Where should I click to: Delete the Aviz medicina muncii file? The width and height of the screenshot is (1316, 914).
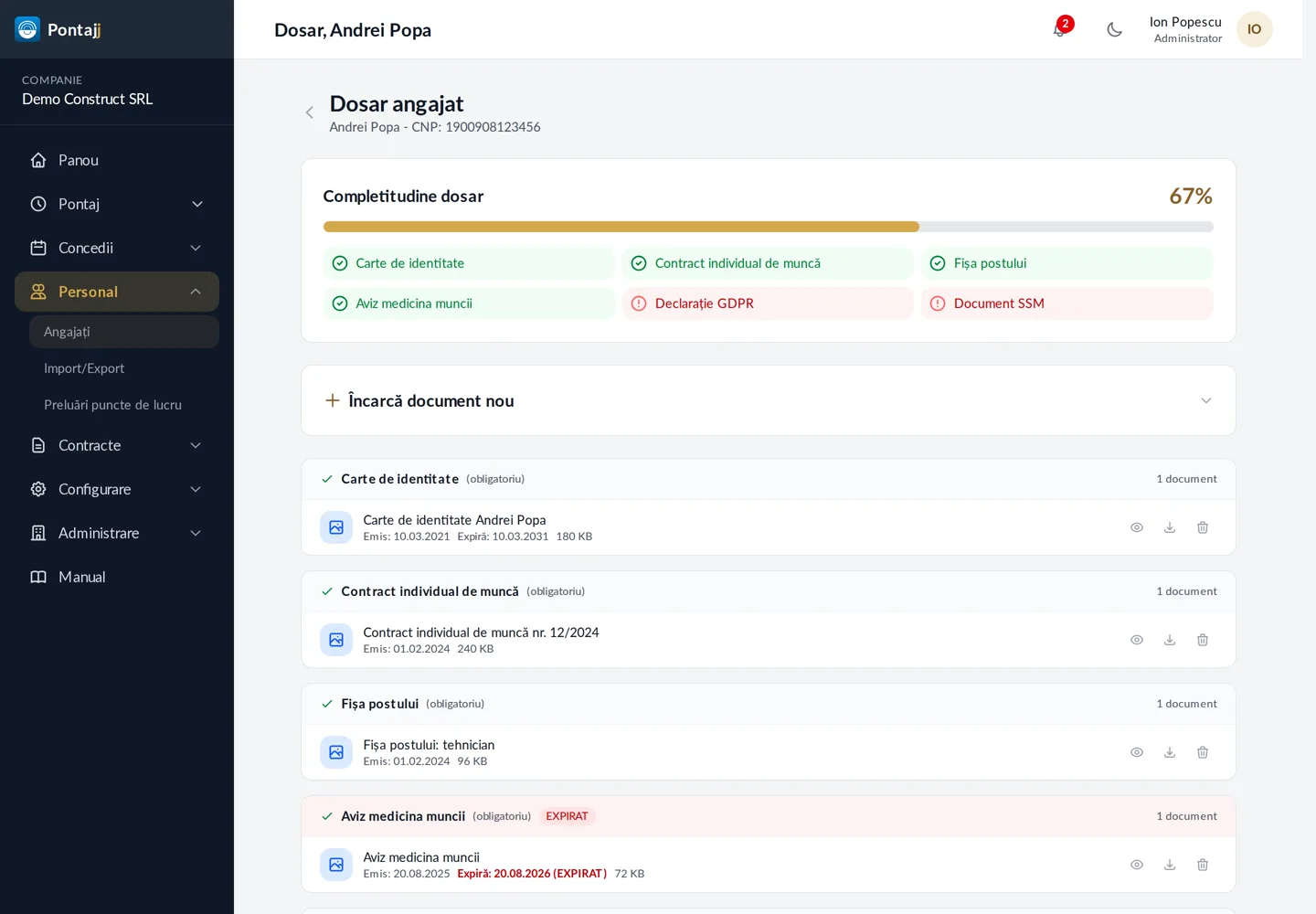1203,865
